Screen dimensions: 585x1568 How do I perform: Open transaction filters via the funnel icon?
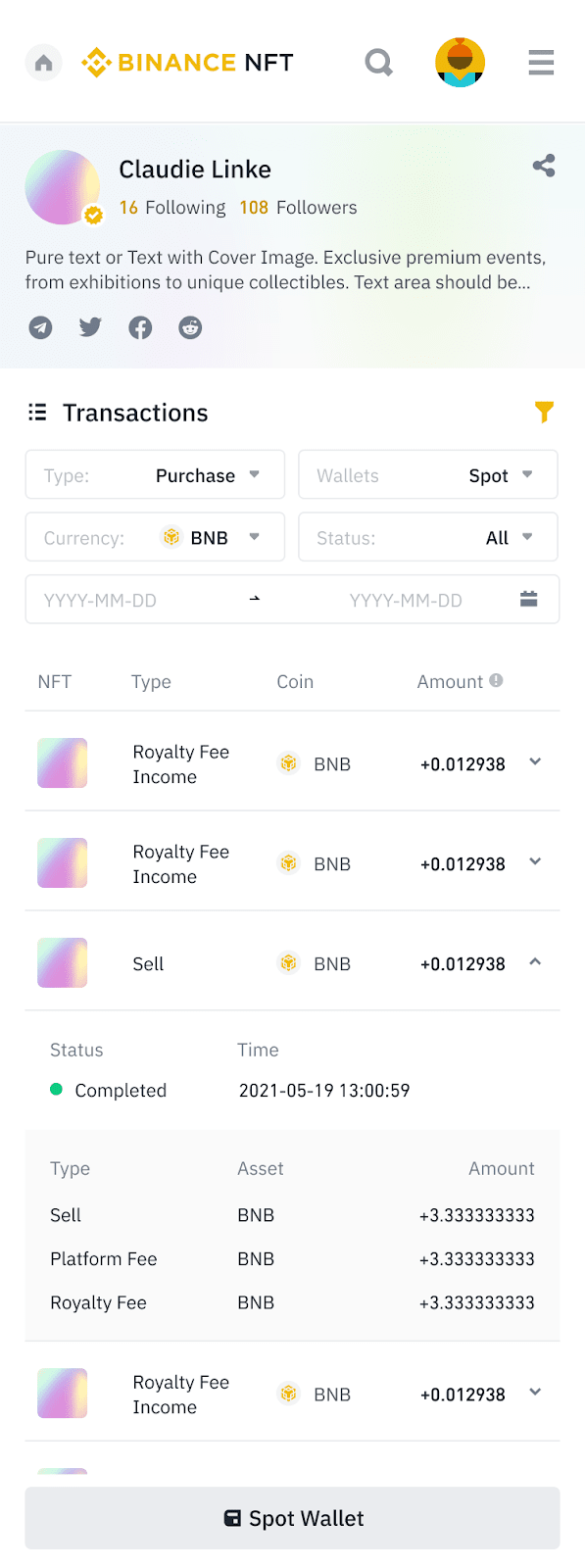tap(545, 413)
